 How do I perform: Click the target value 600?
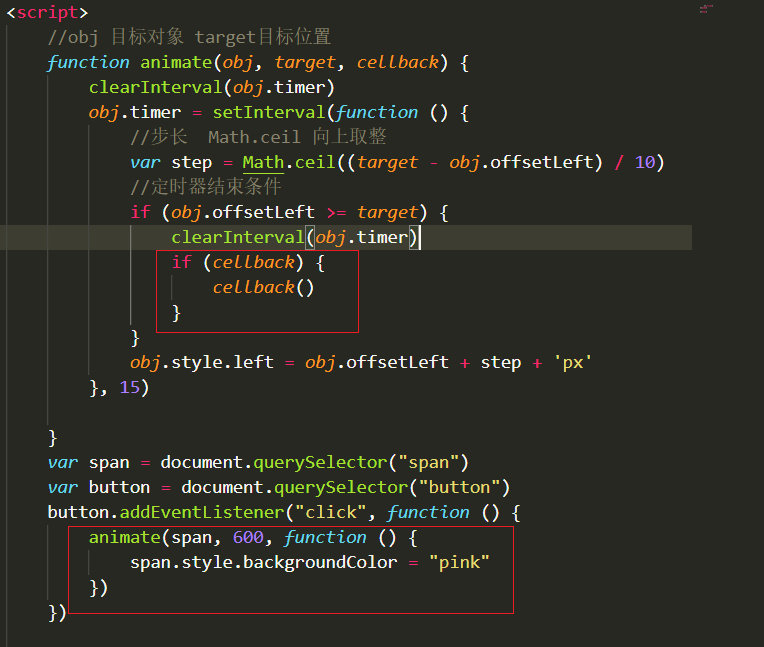[248, 537]
